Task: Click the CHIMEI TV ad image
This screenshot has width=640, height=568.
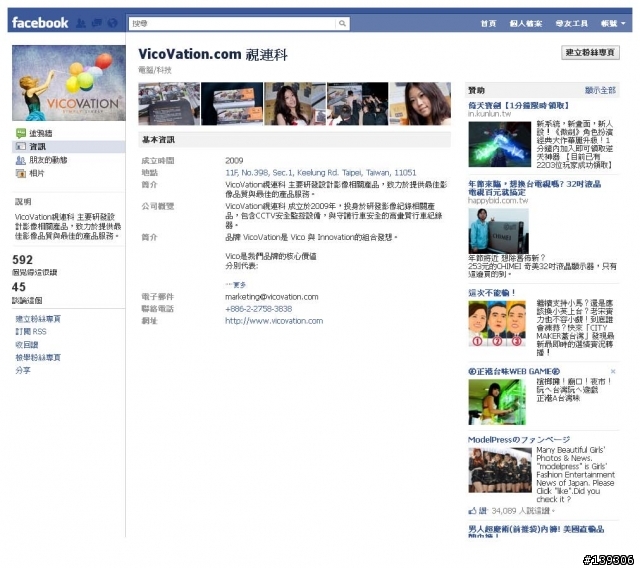Action: point(498,231)
